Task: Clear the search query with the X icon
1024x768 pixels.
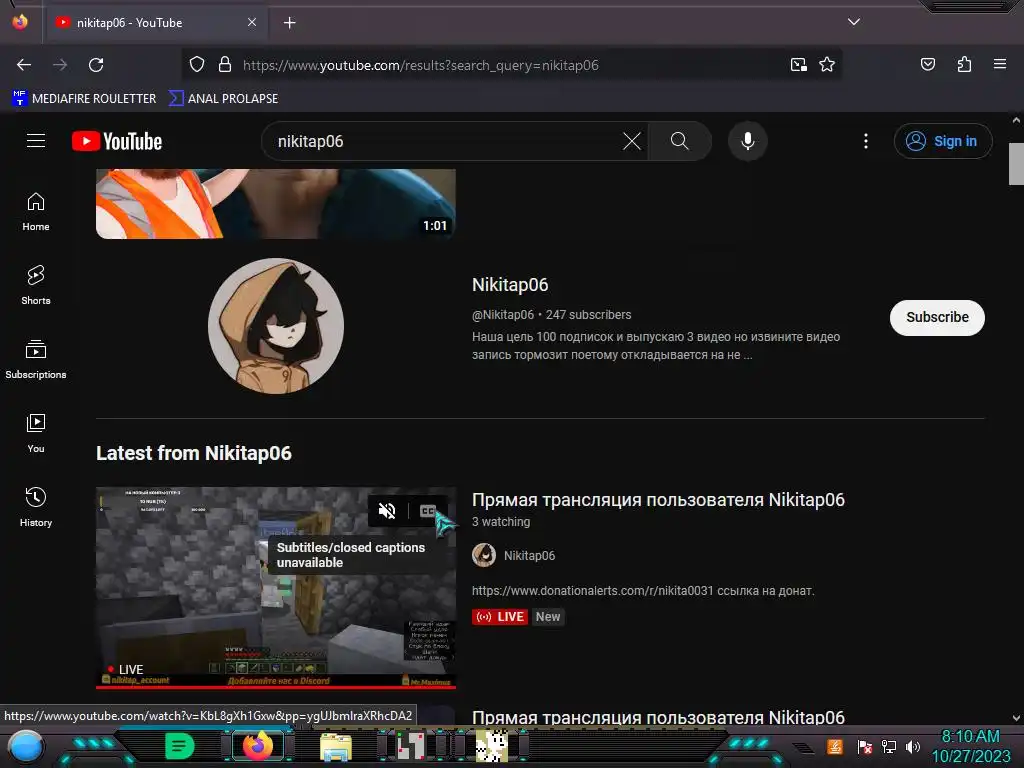Action: pos(632,141)
